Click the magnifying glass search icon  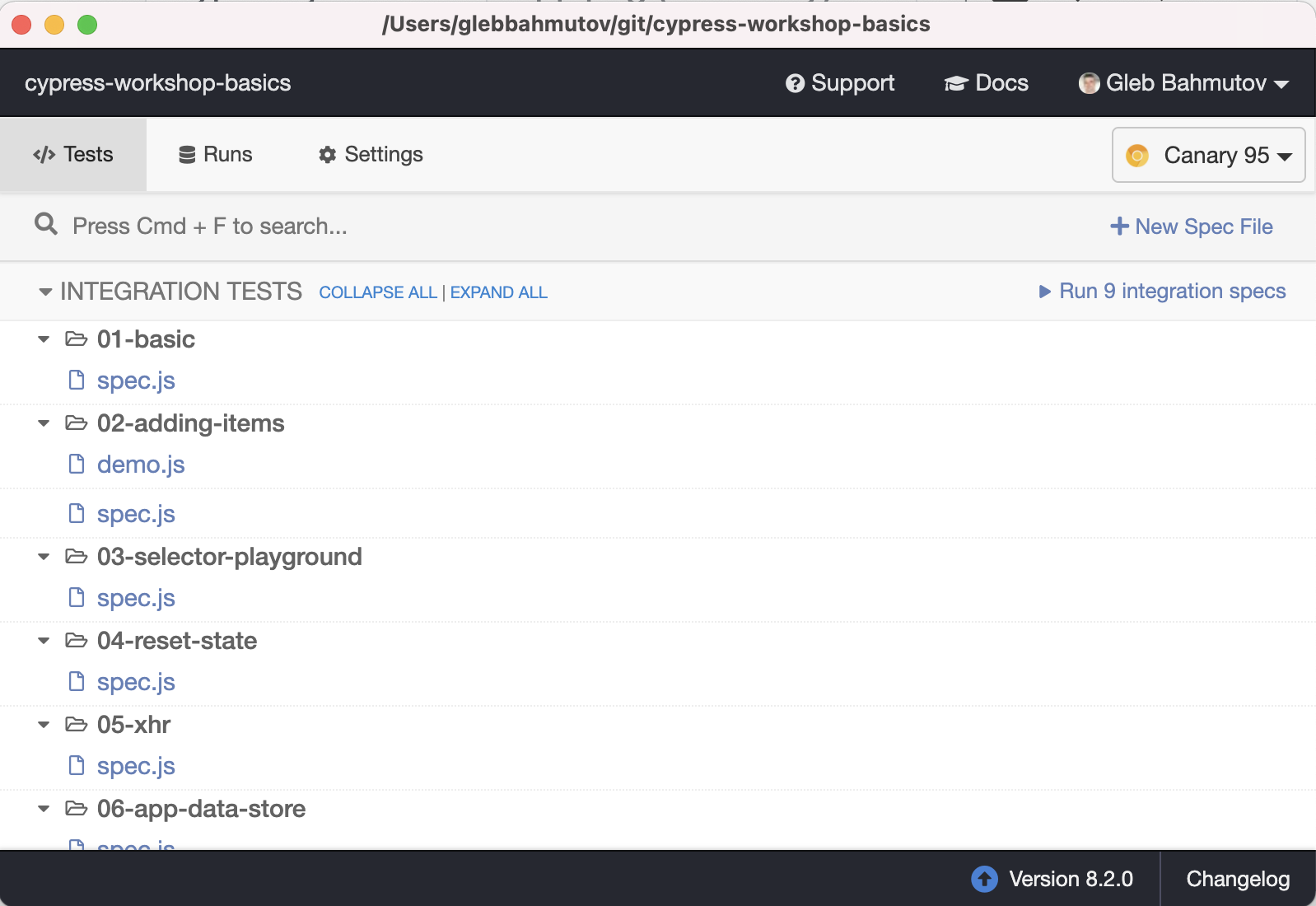pos(46,224)
